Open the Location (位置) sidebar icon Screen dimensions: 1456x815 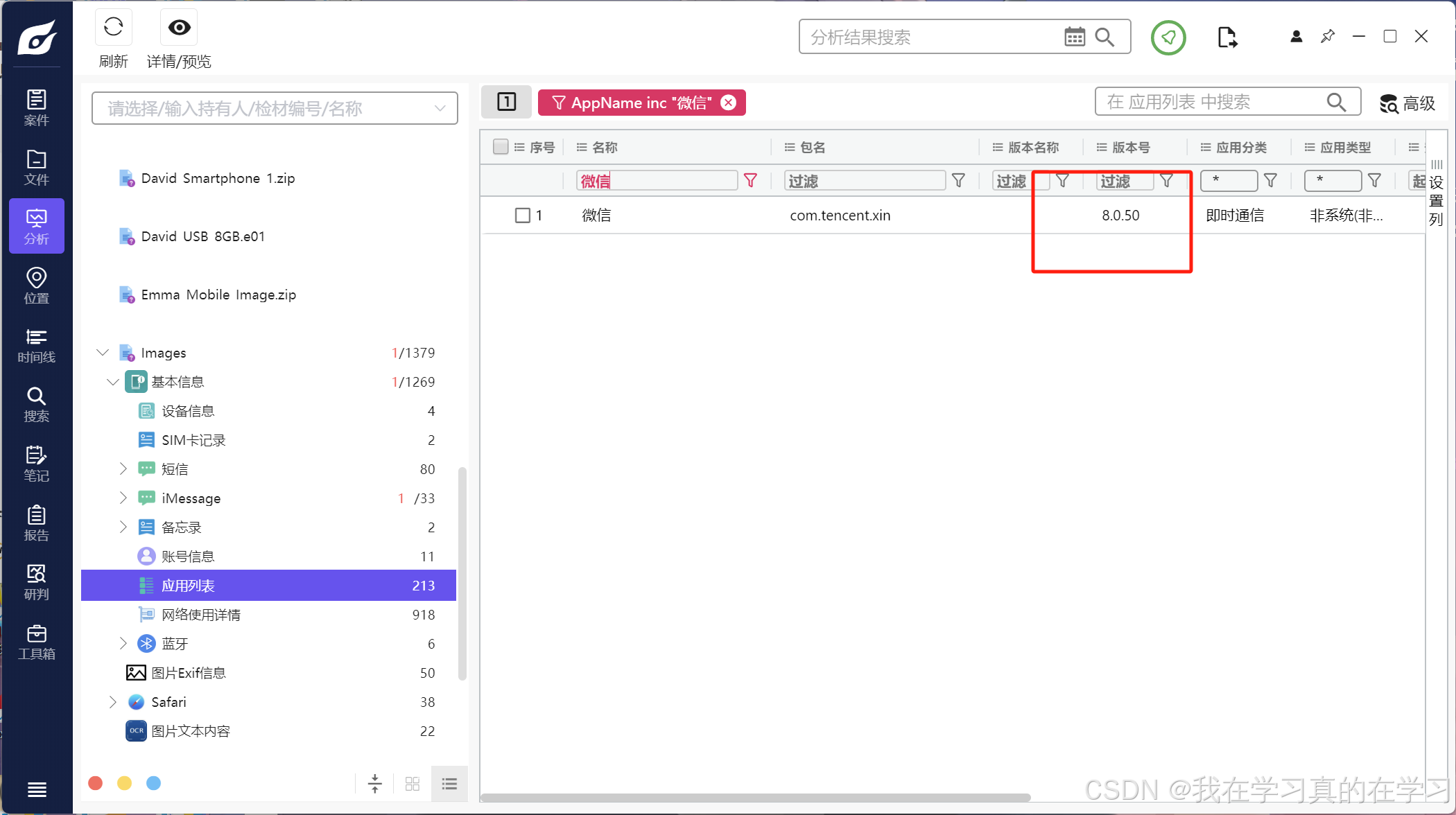[36, 285]
